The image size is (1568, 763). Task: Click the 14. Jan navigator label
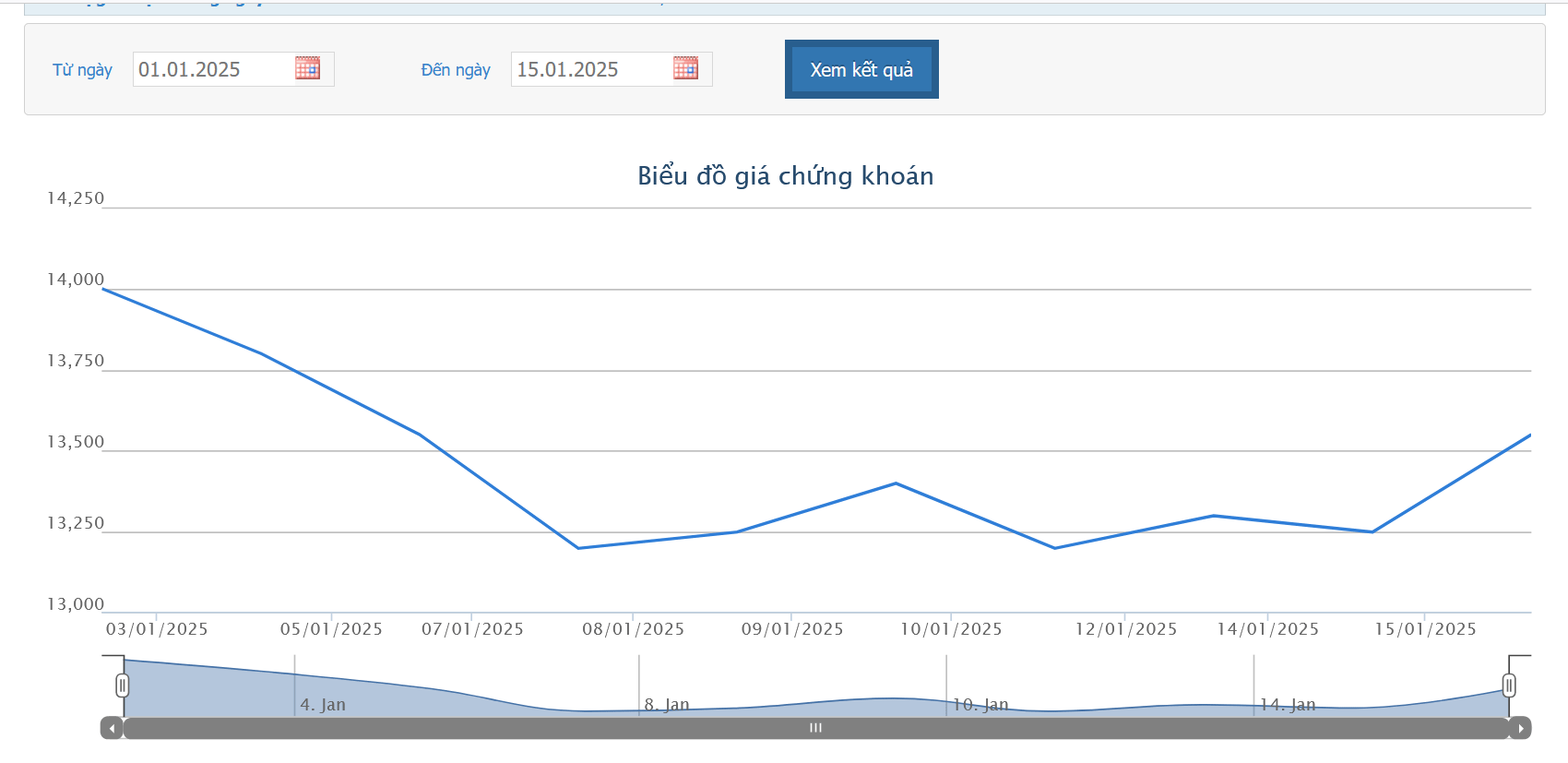click(1288, 705)
